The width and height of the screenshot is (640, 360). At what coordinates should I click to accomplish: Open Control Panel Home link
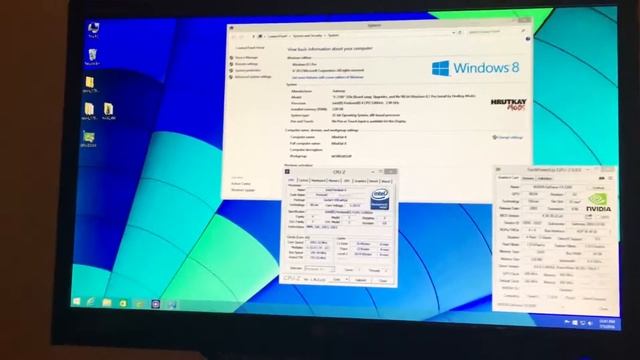click(250, 48)
